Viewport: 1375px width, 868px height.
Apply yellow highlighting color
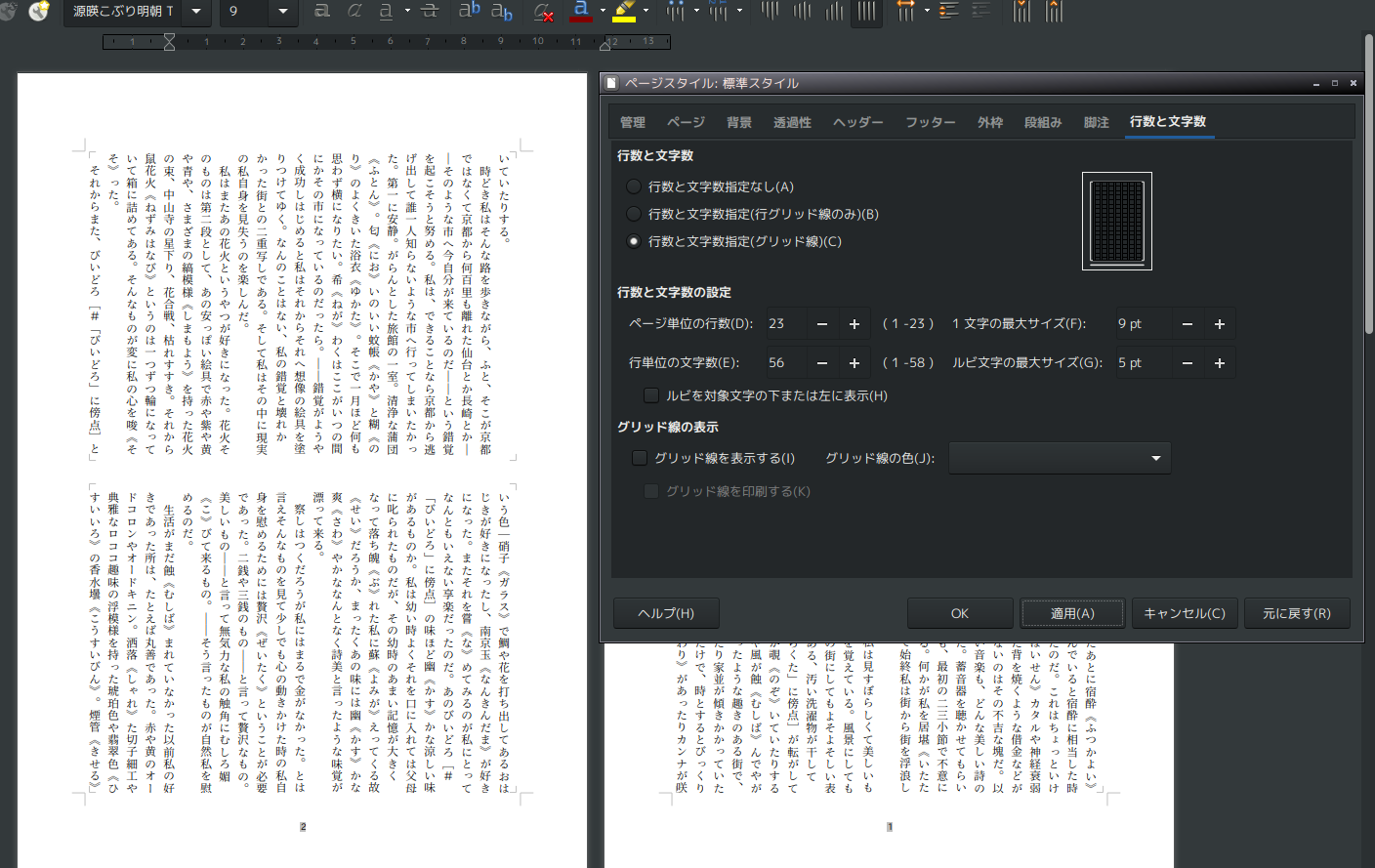[x=624, y=11]
